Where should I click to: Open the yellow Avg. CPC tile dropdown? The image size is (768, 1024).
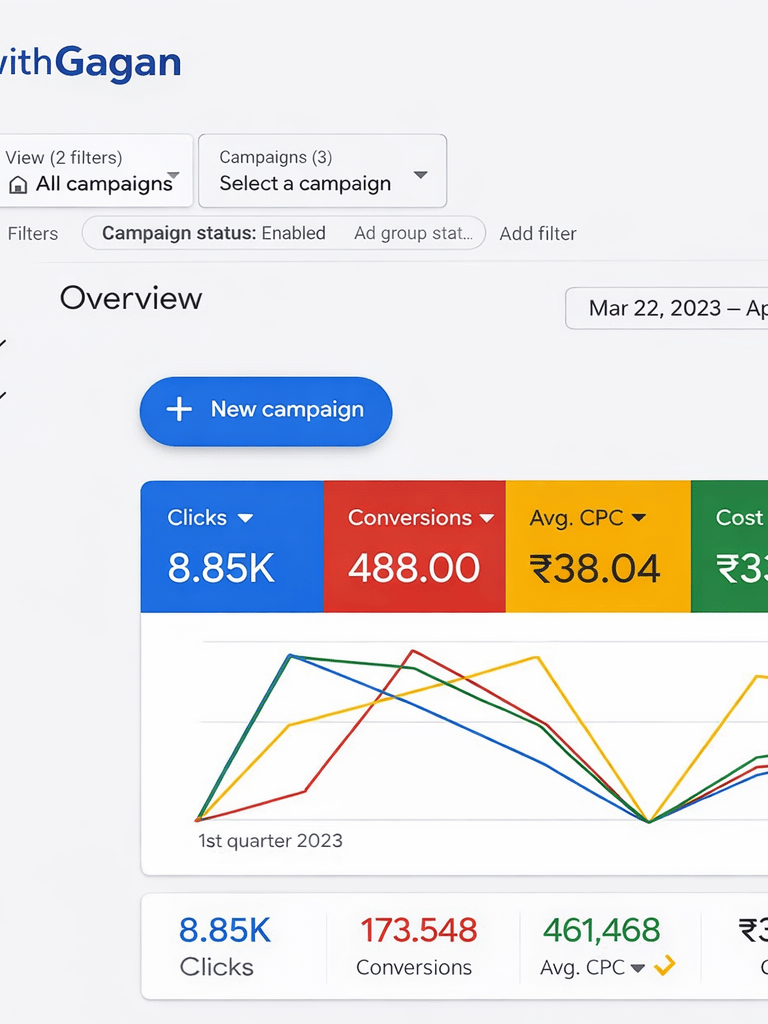tap(639, 519)
